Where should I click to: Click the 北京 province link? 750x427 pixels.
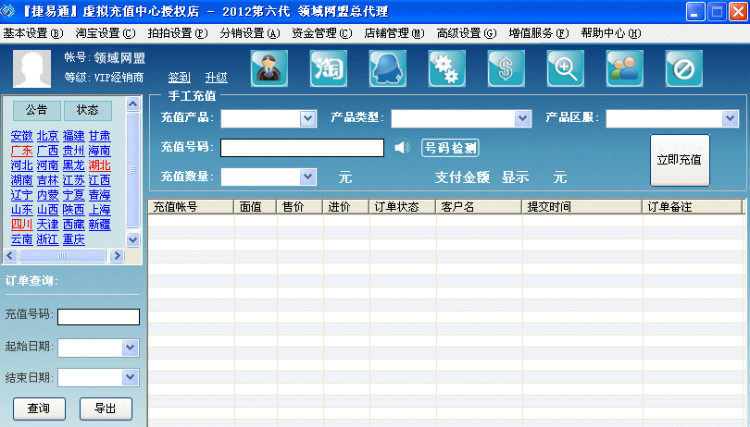[x=48, y=136]
